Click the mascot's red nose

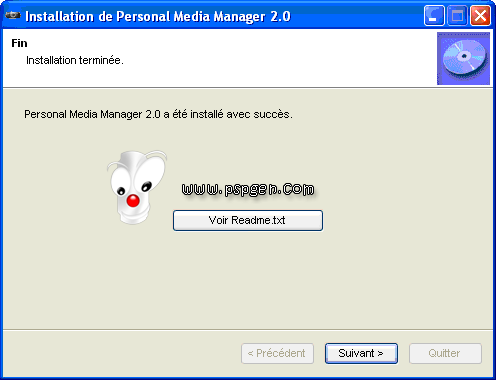pos(133,201)
